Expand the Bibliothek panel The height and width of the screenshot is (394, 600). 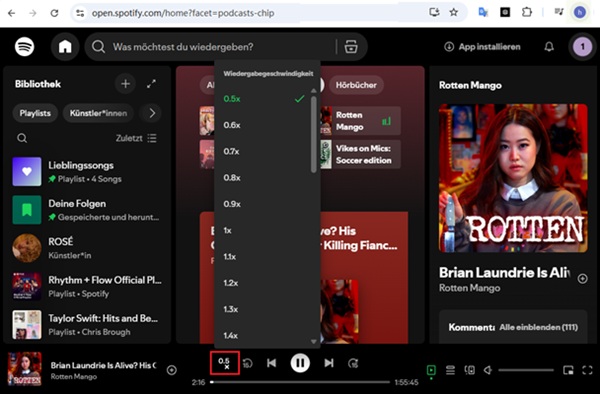[x=152, y=84]
